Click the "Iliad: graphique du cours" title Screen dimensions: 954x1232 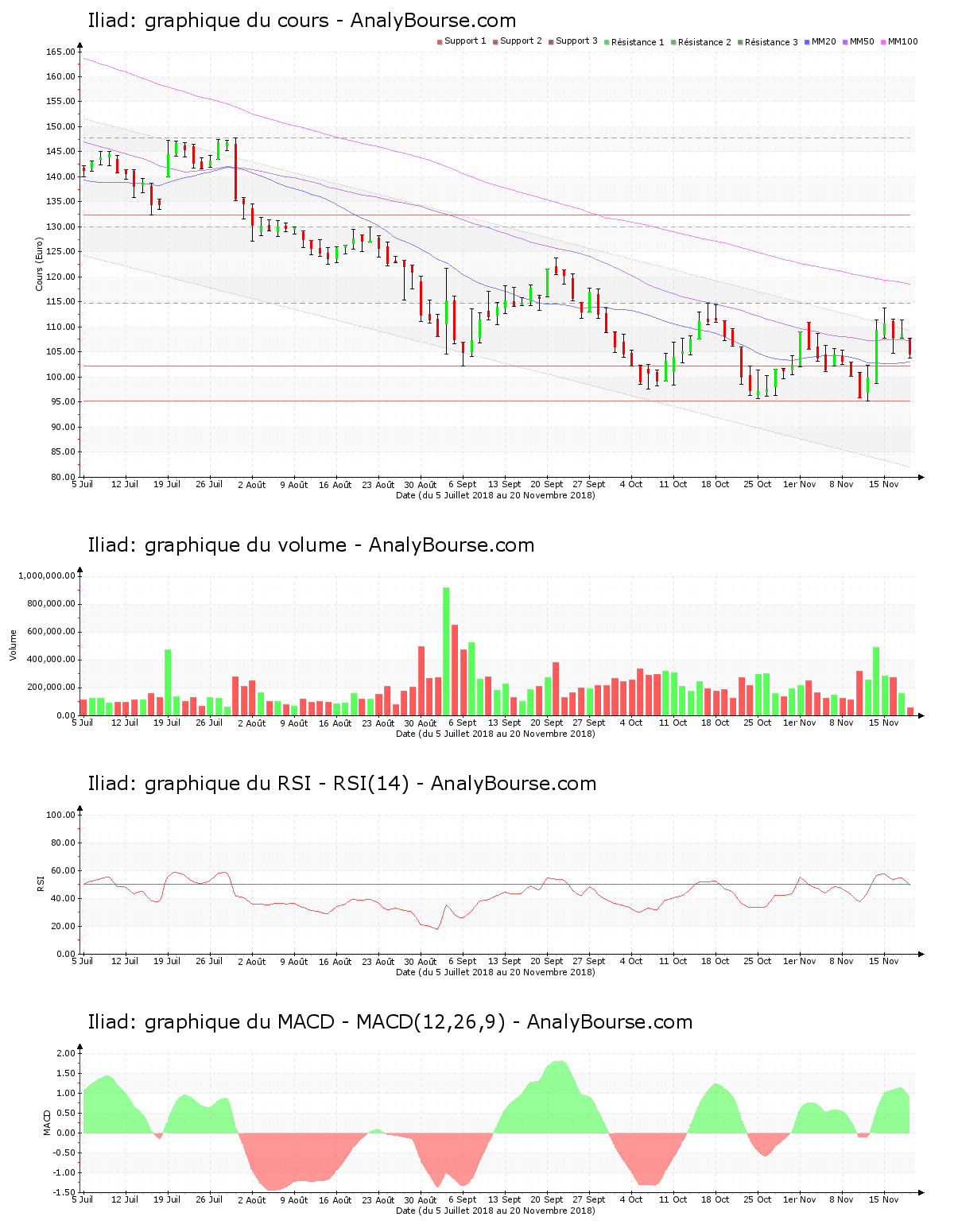pos(208,21)
